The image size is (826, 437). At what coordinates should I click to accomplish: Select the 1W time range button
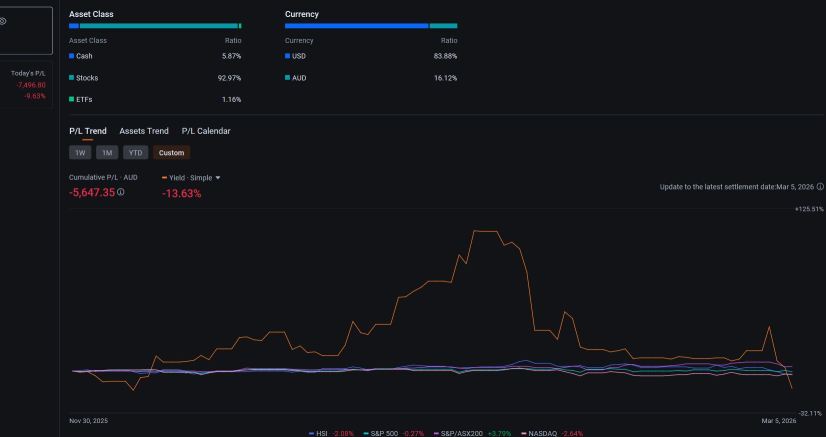pyautogui.click(x=80, y=153)
